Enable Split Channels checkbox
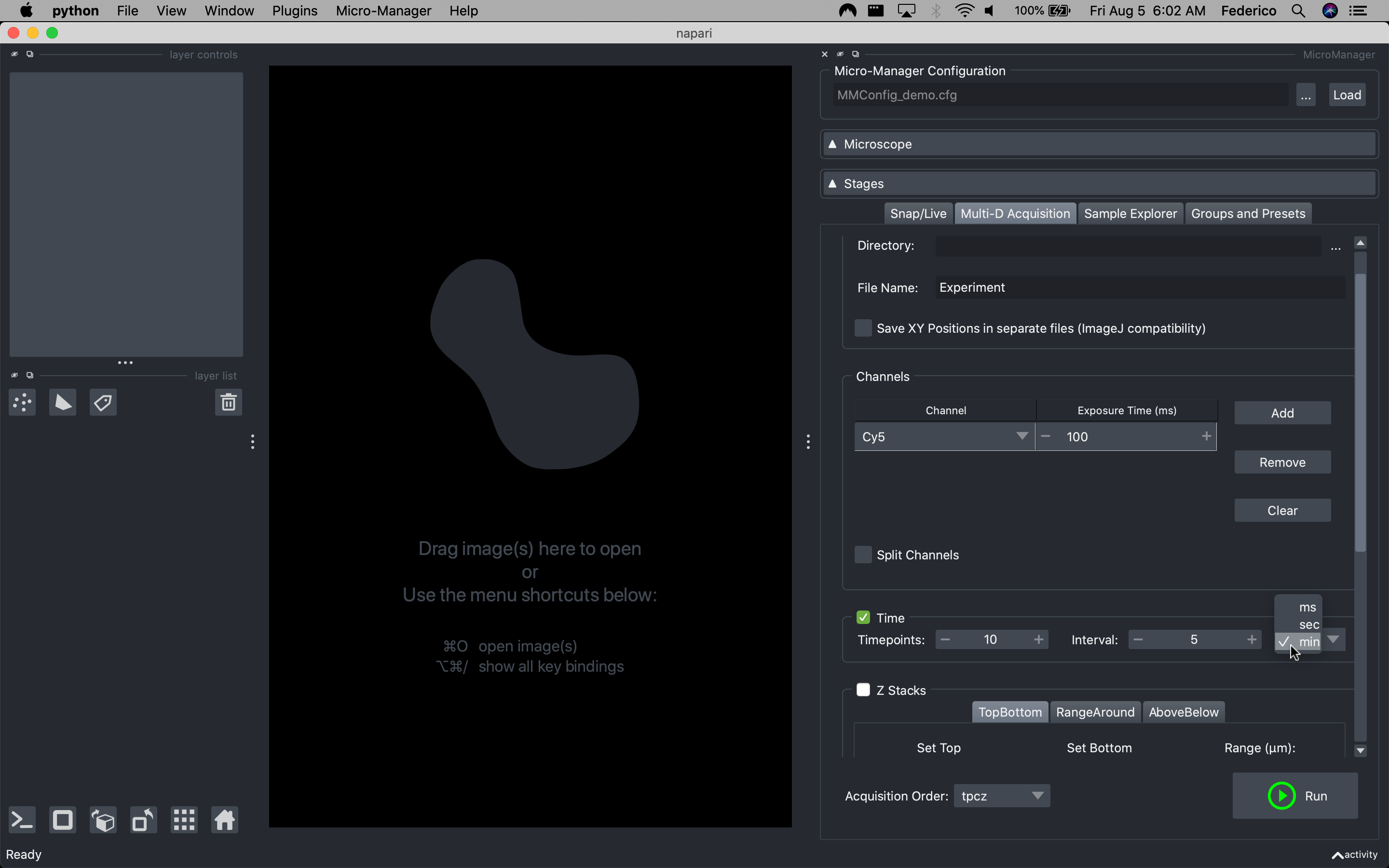The height and width of the screenshot is (868, 1389). pos(863,555)
